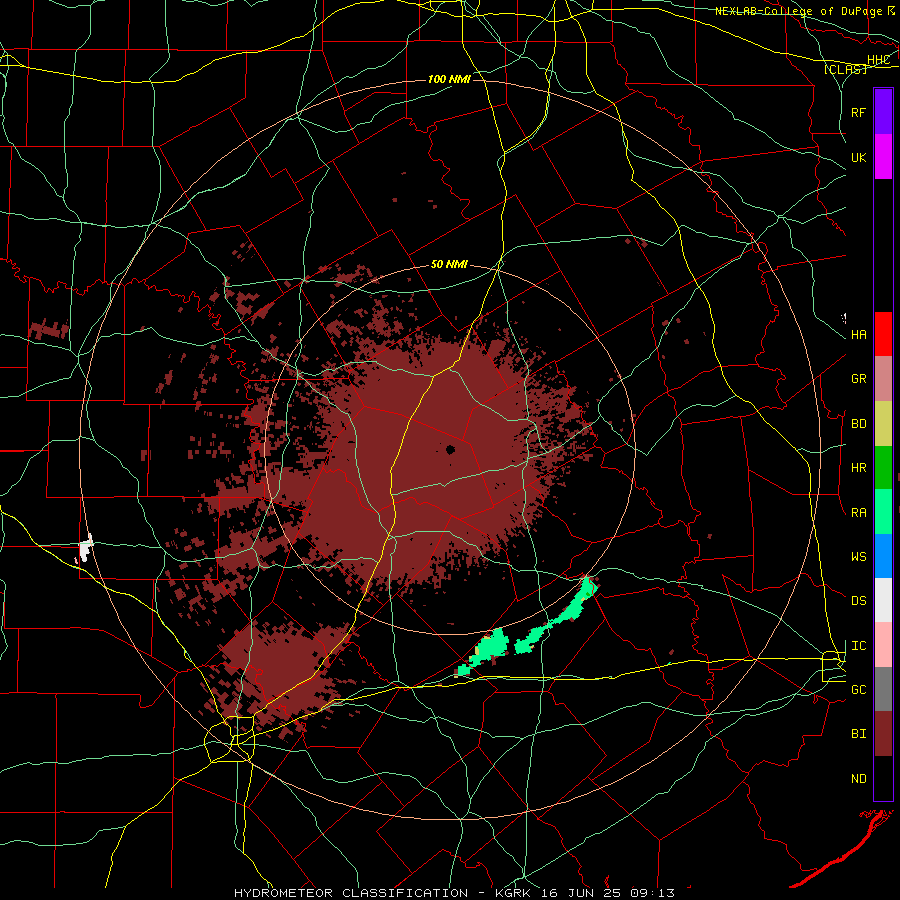Screen dimensions: 900x900
Task: Click the HYDROMETEOR CLASSIFICATION caption text
Action: click(351, 893)
